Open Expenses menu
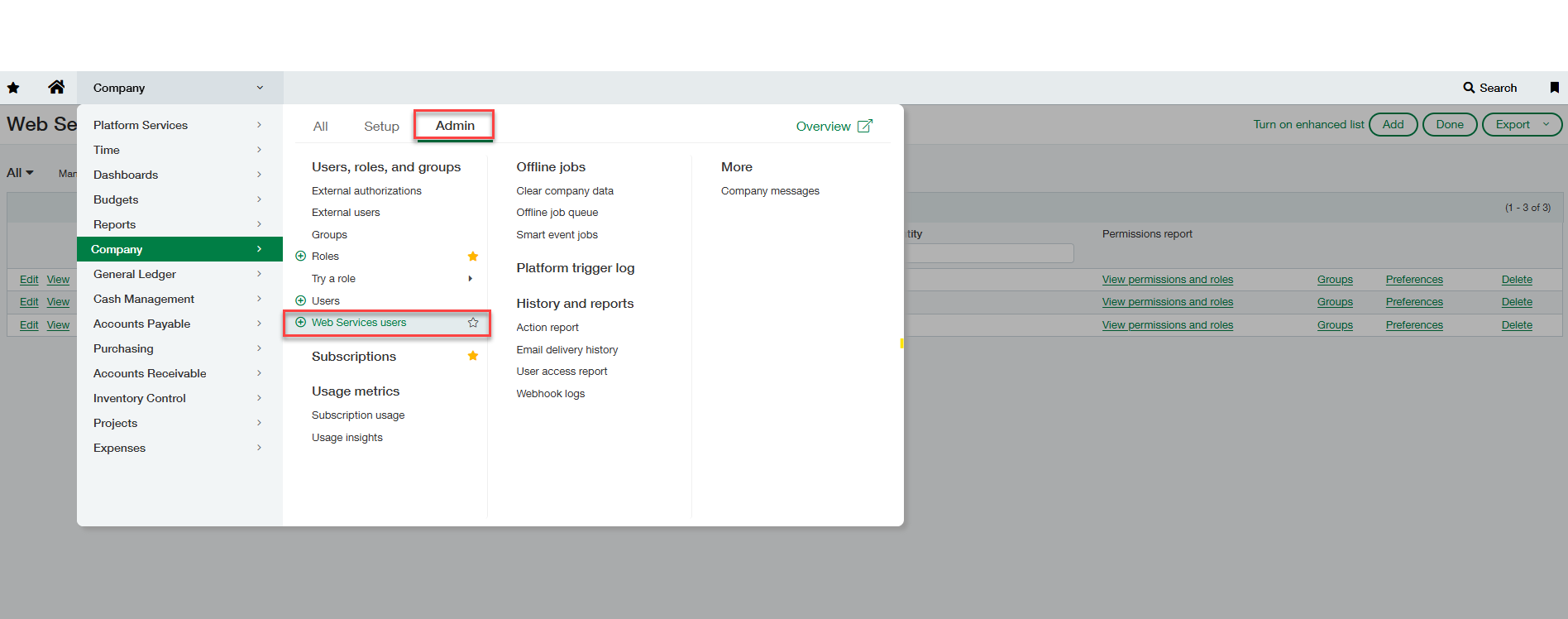 click(179, 448)
